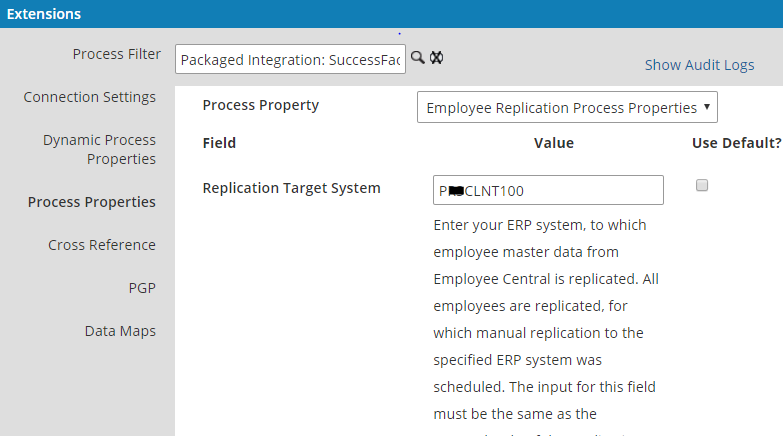783x436 pixels.
Task: Click the Replication Target System value field
Action: coord(548,190)
